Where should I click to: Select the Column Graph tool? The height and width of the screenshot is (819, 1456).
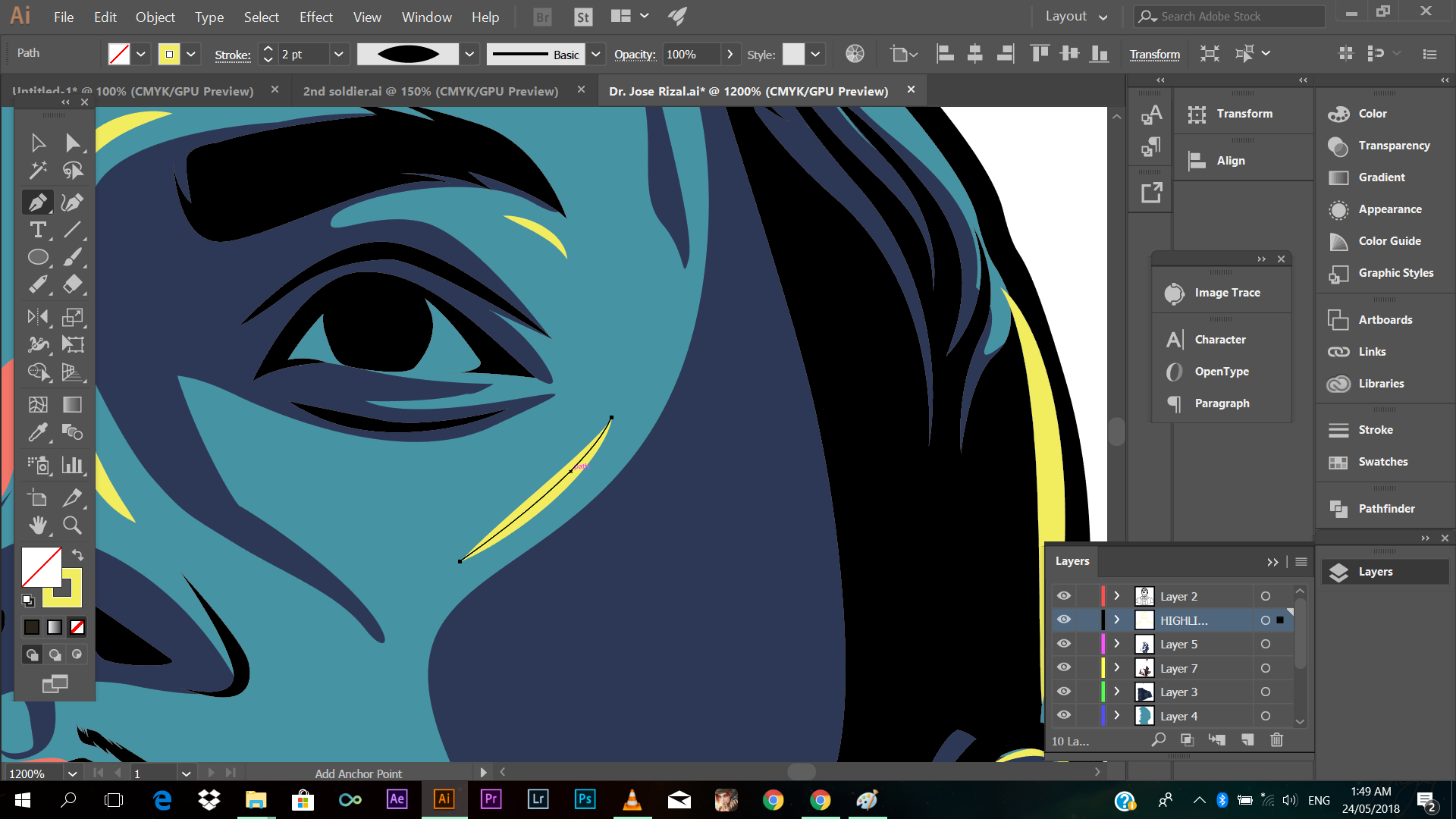(x=73, y=465)
